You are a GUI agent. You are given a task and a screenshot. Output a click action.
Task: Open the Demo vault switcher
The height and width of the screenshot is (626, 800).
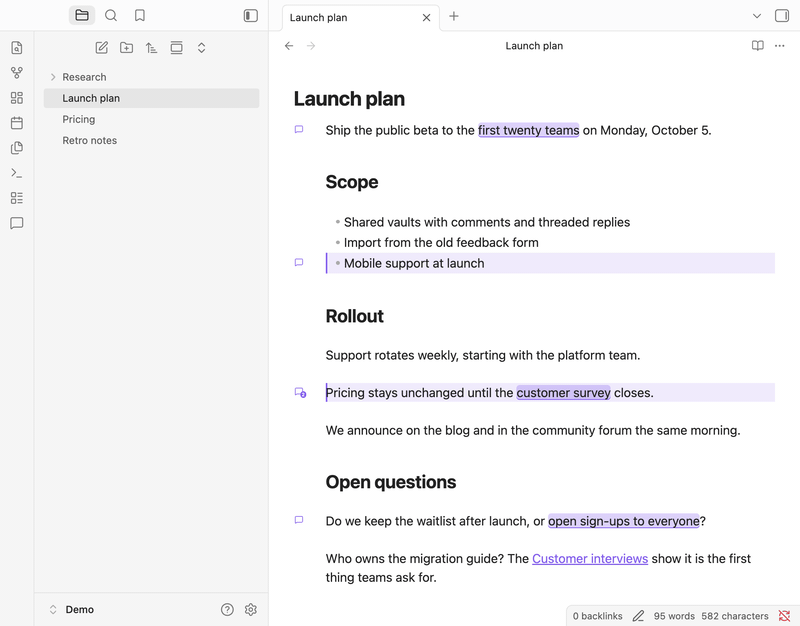coord(72,610)
